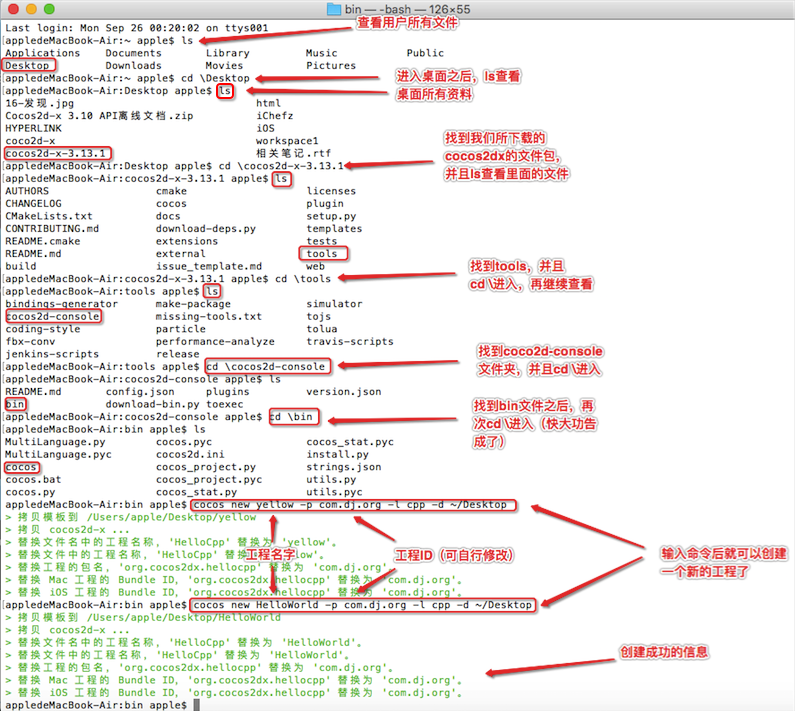Select "Documents" in the home listing
The height and width of the screenshot is (711, 795).
(133, 53)
